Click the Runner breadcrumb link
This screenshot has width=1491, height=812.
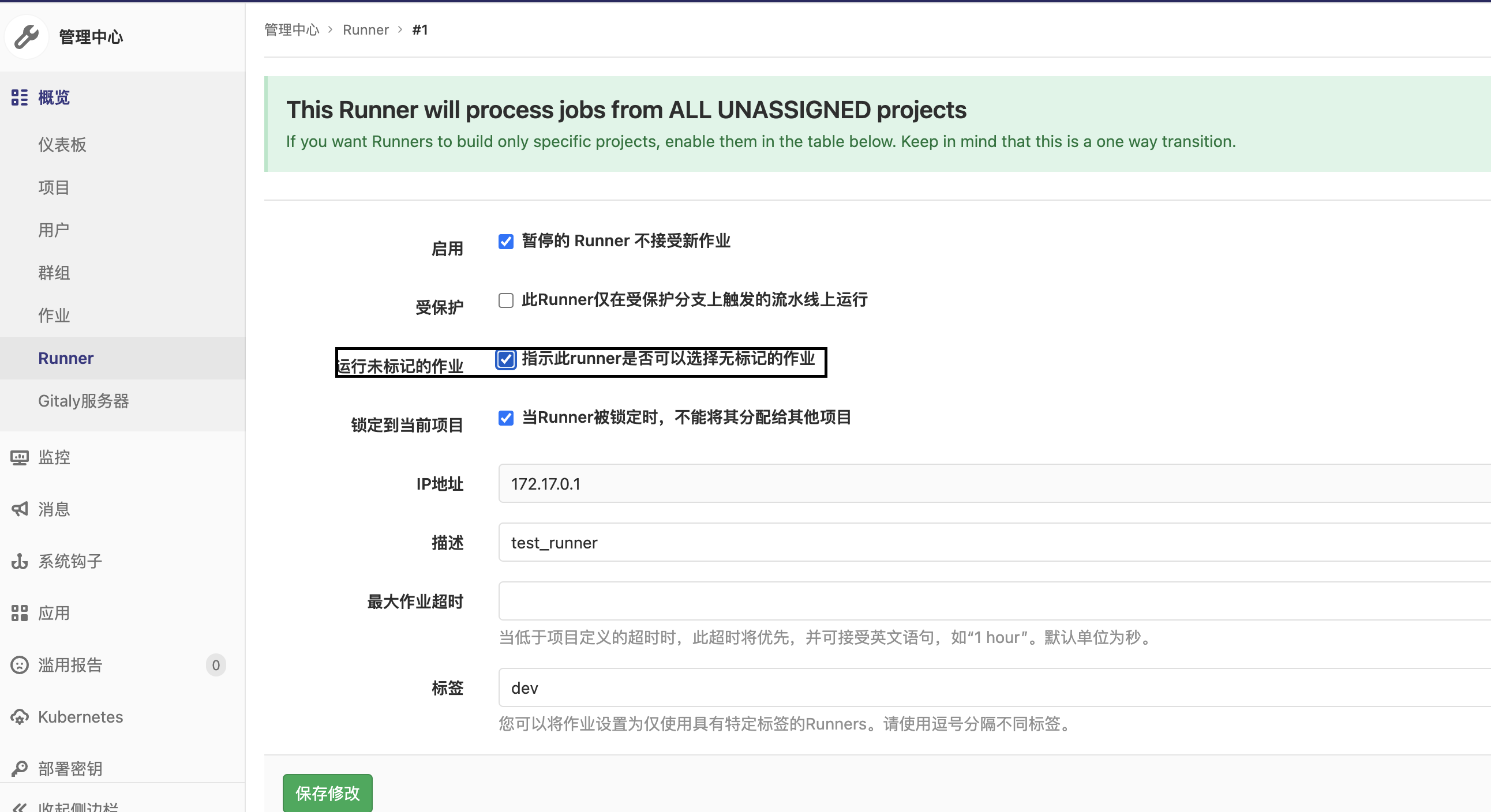point(365,30)
